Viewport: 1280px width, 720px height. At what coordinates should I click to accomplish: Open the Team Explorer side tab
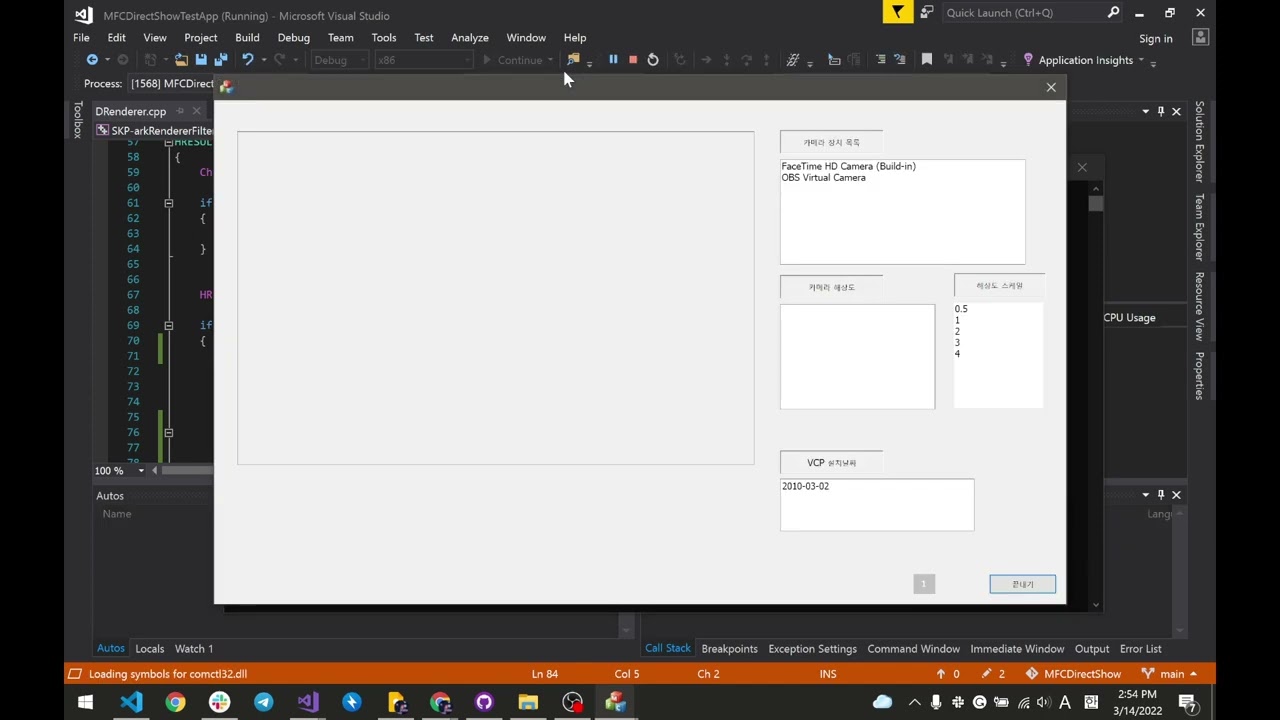(x=1199, y=228)
